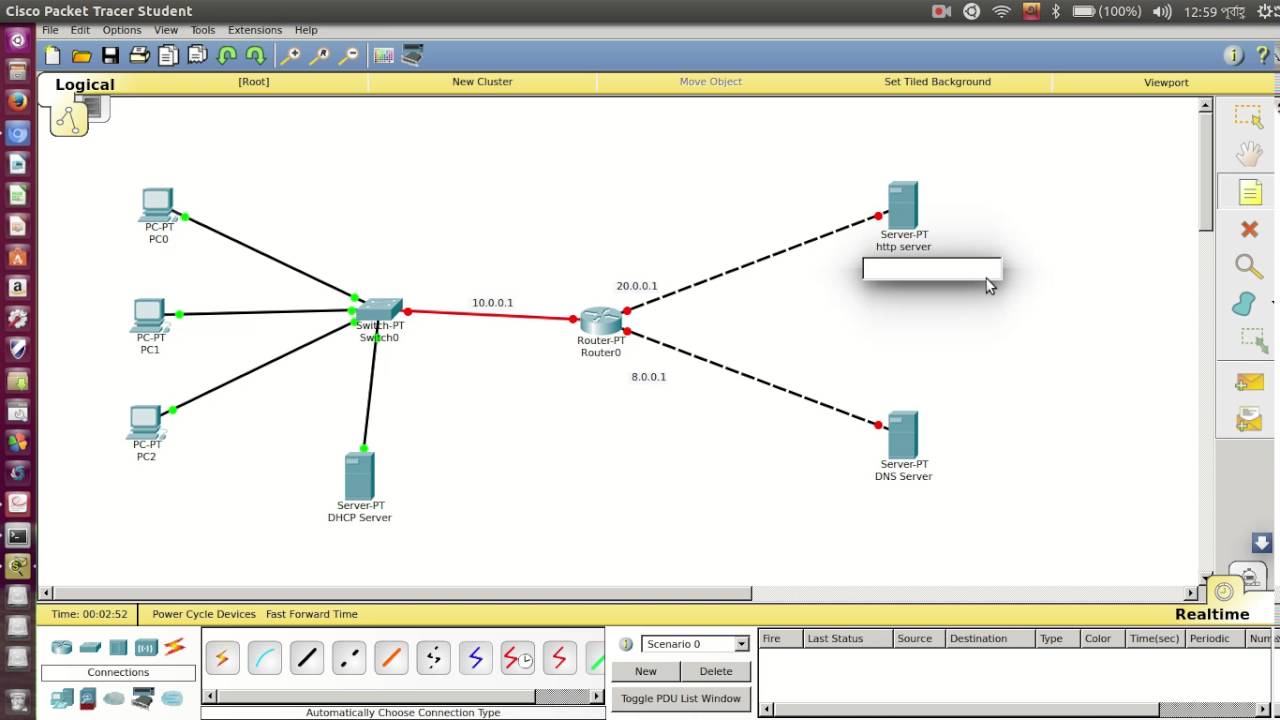
Task: Select the End Devices category
Action: [62, 698]
